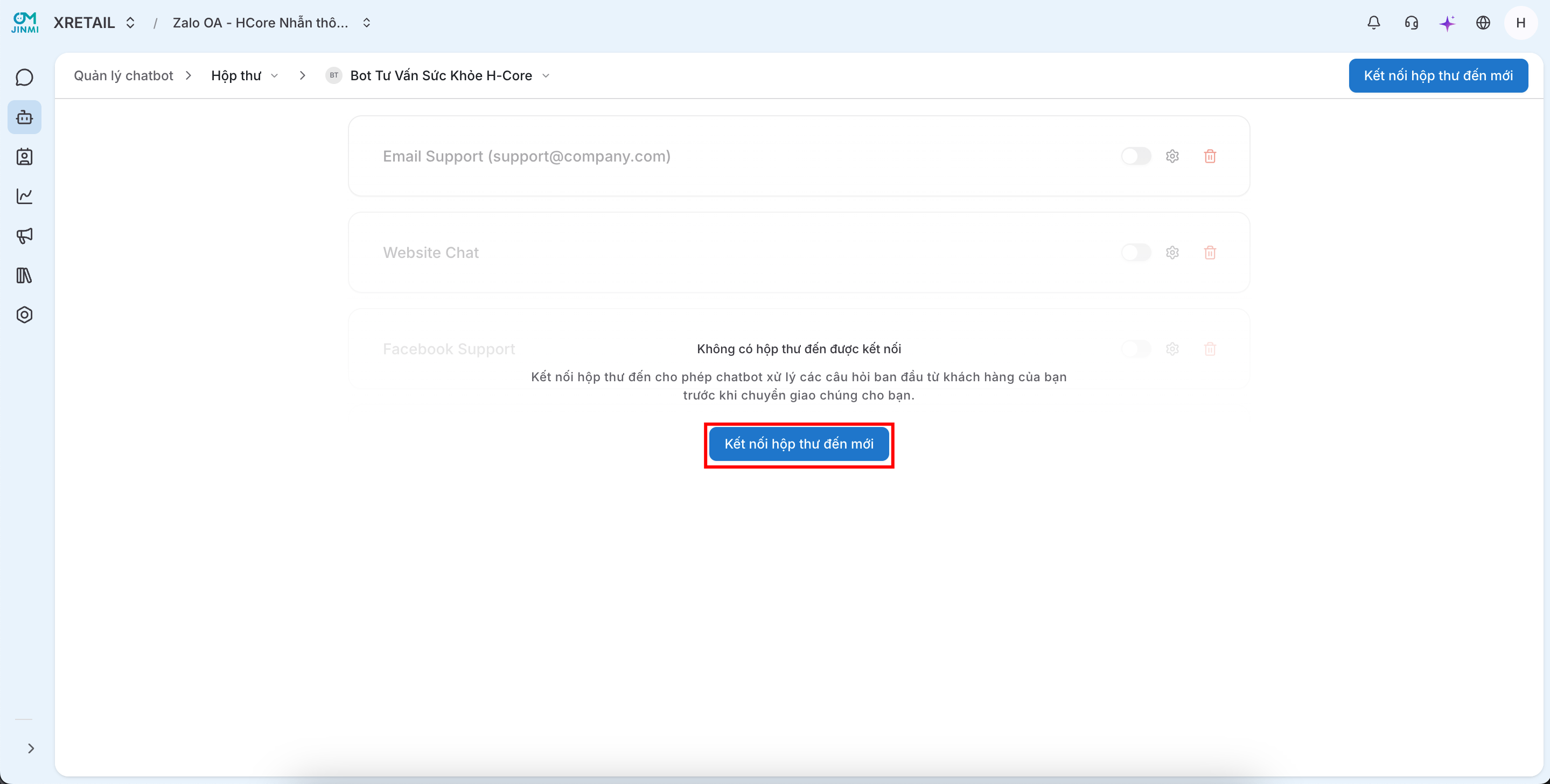The width and height of the screenshot is (1550, 784).
Task: Open the contacts icon in sidebar
Action: pos(24,157)
